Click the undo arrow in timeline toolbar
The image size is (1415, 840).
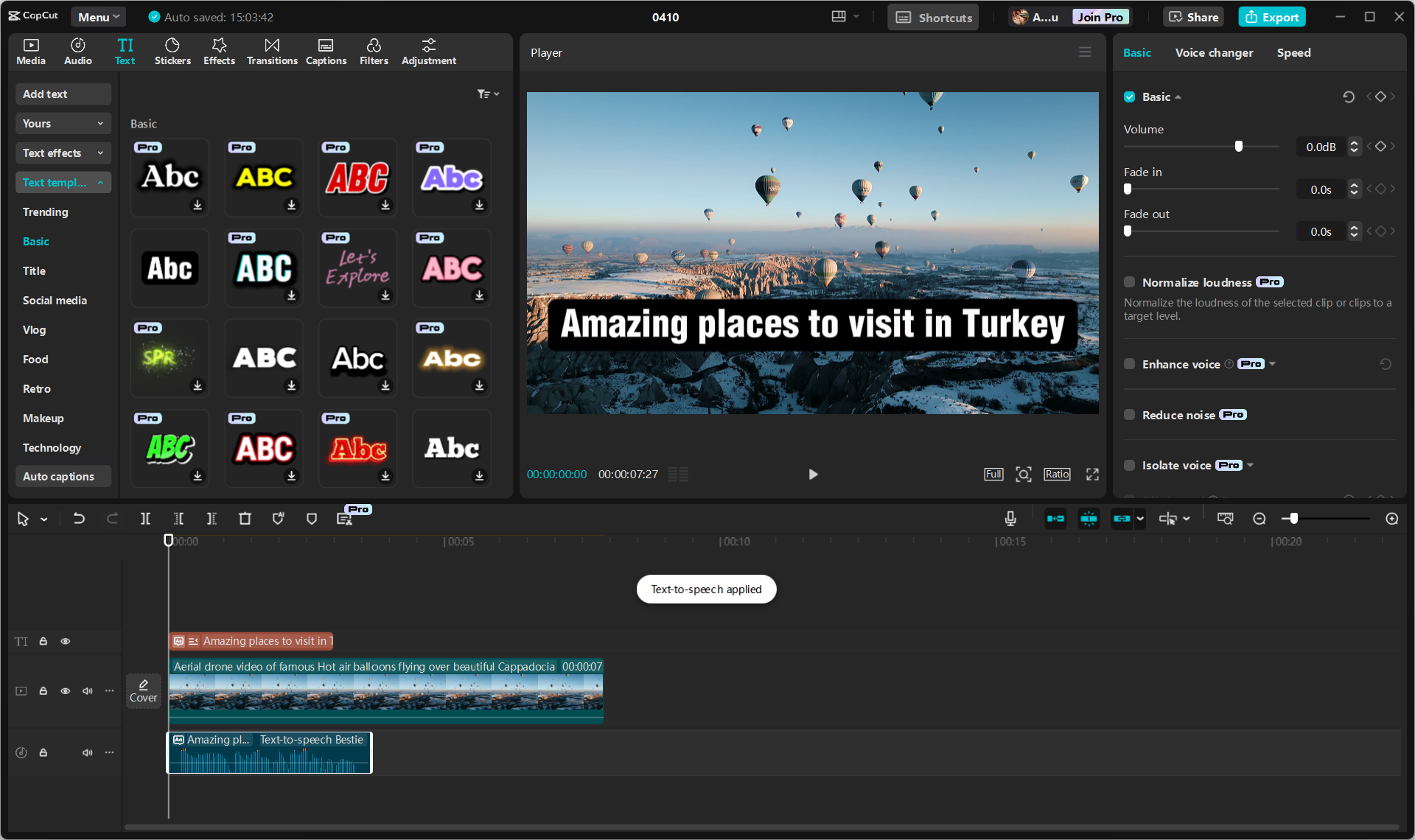point(79,519)
